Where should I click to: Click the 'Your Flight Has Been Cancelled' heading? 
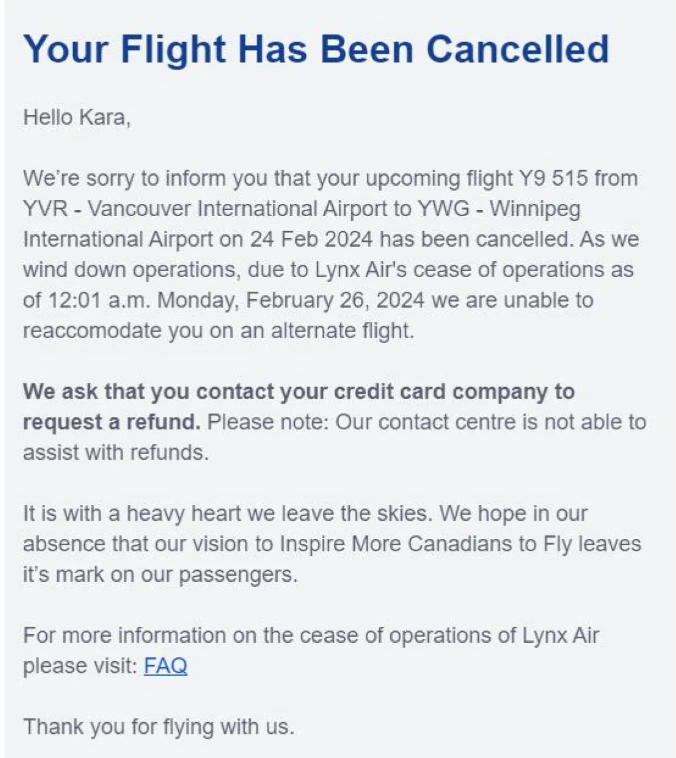tap(315, 49)
